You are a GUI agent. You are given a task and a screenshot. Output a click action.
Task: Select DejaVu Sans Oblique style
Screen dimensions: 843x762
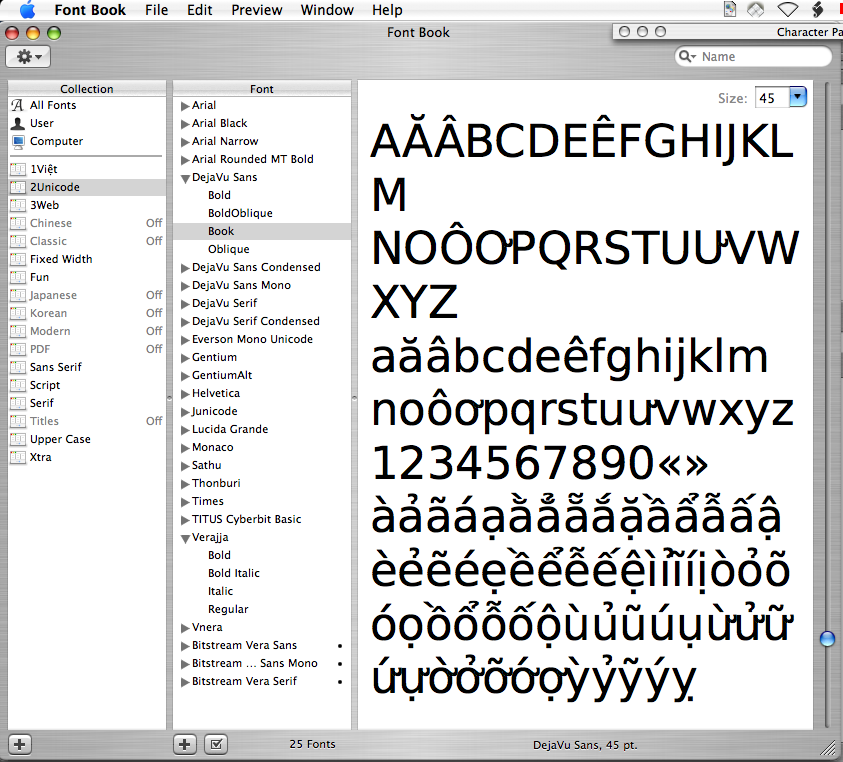(228, 250)
